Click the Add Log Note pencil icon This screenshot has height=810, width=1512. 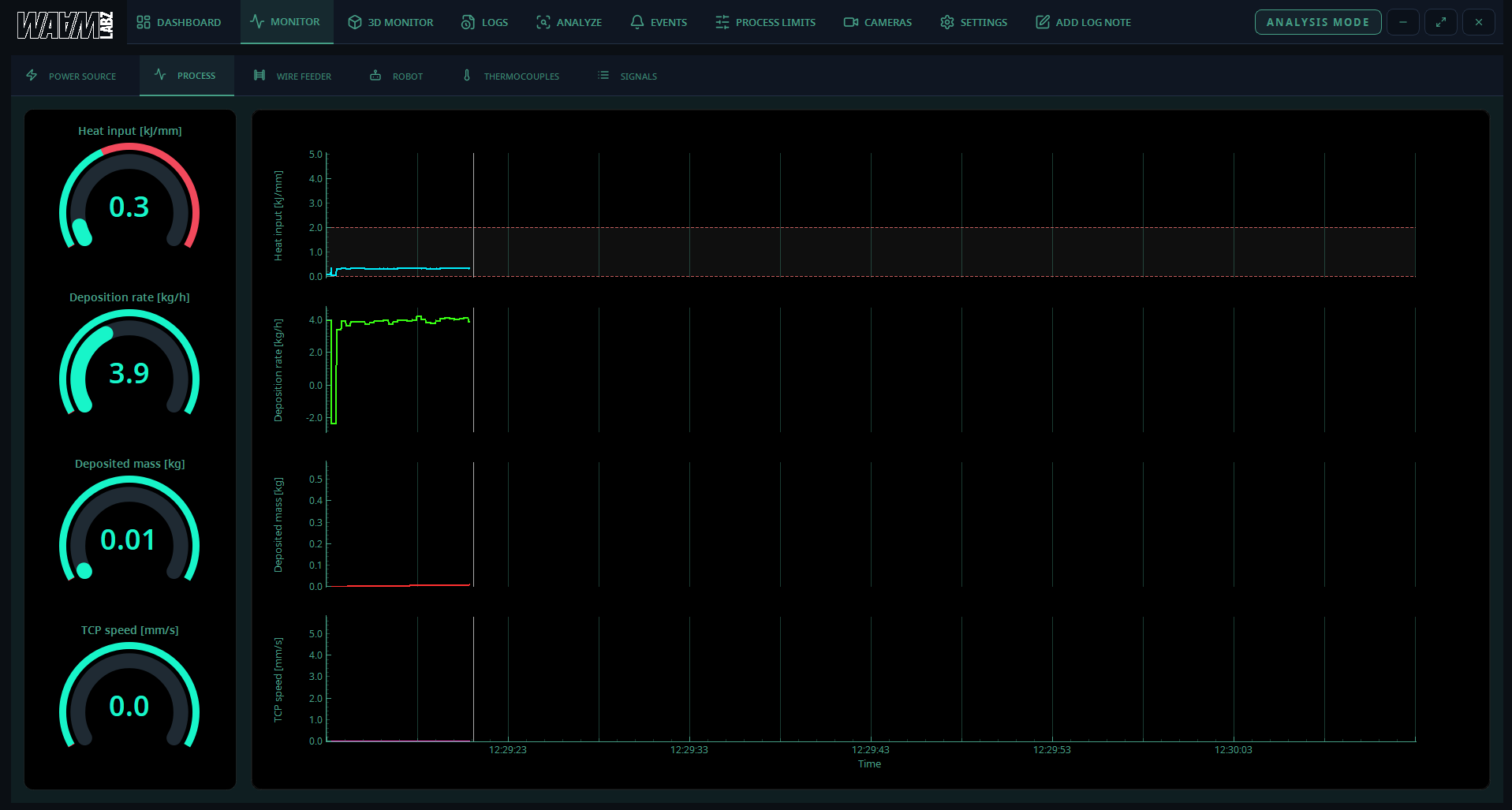(1043, 22)
